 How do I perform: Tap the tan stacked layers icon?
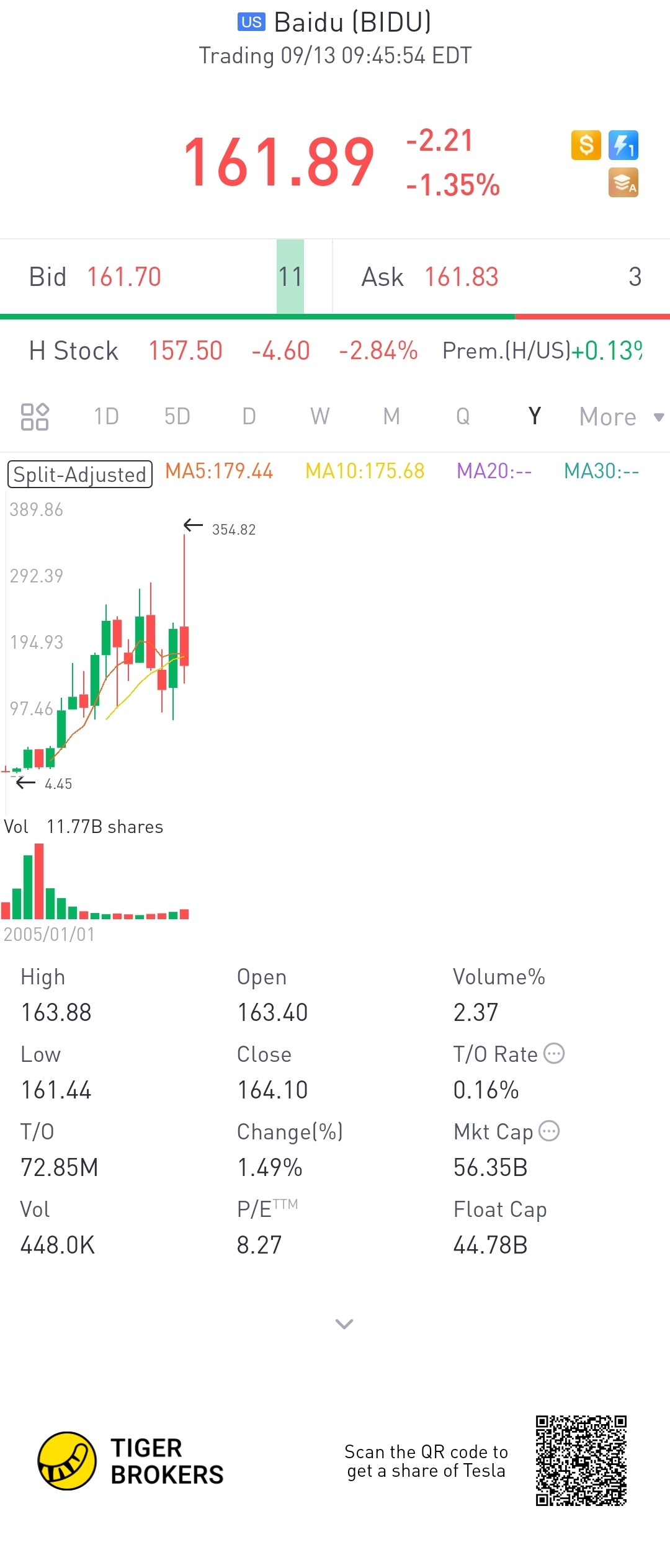623,182
